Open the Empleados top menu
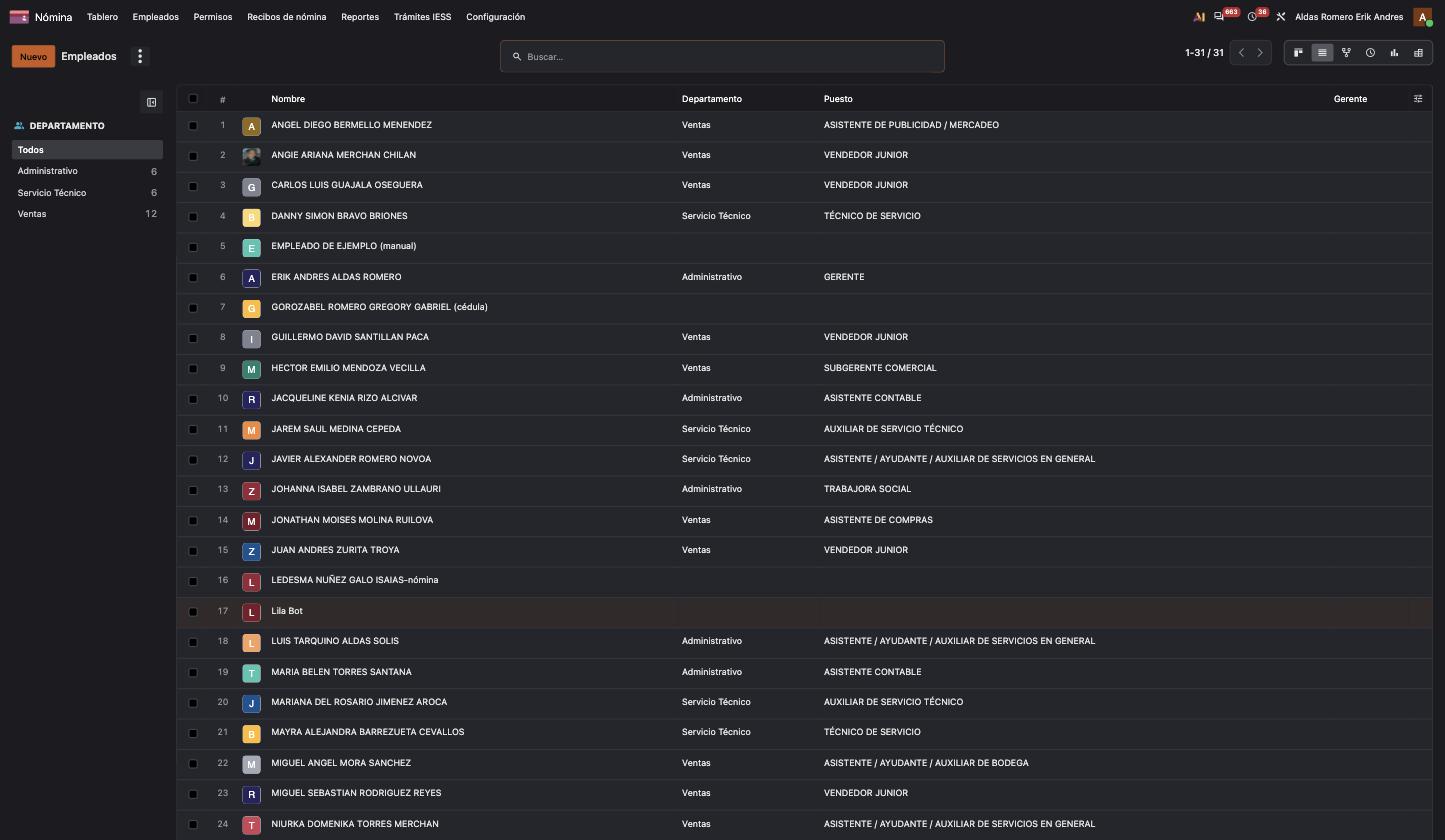This screenshot has height=840, width=1445. pyautogui.click(x=155, y=17)
